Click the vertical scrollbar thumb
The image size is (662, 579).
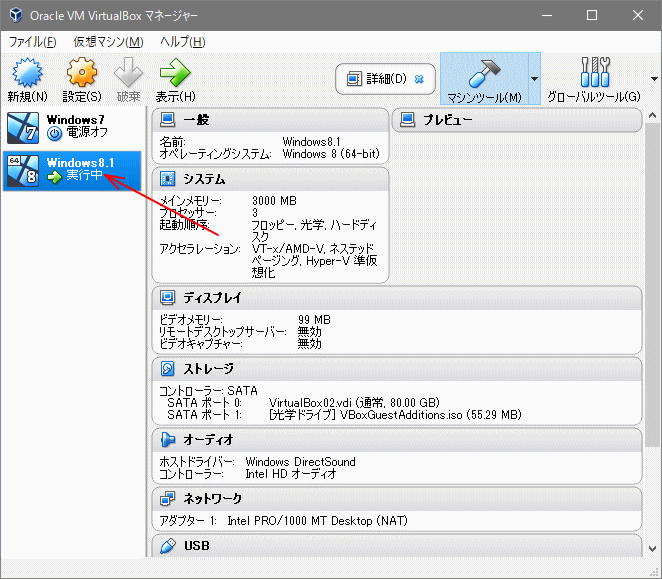(x=652, y=284)
